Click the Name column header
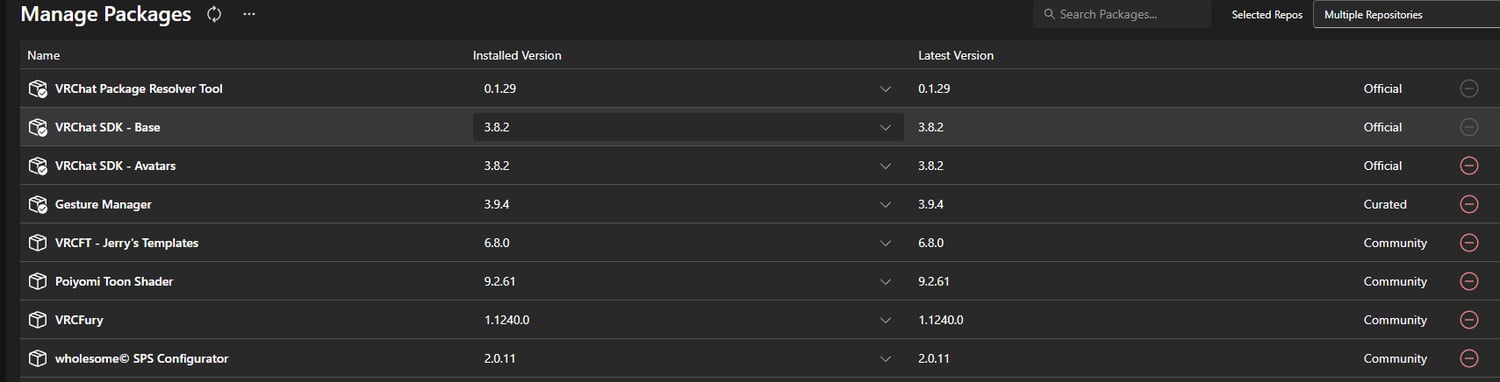 (43, 56)
